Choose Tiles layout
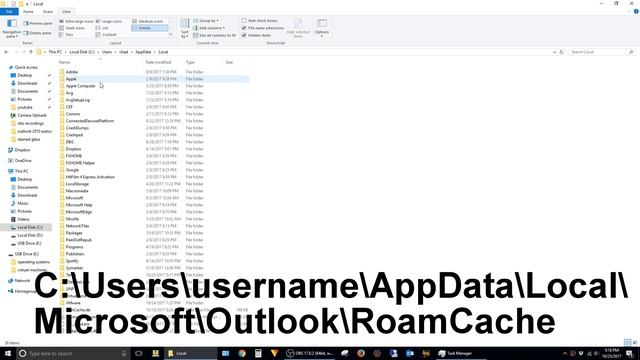Screen dimensions: 640x360 coord(67,35)
